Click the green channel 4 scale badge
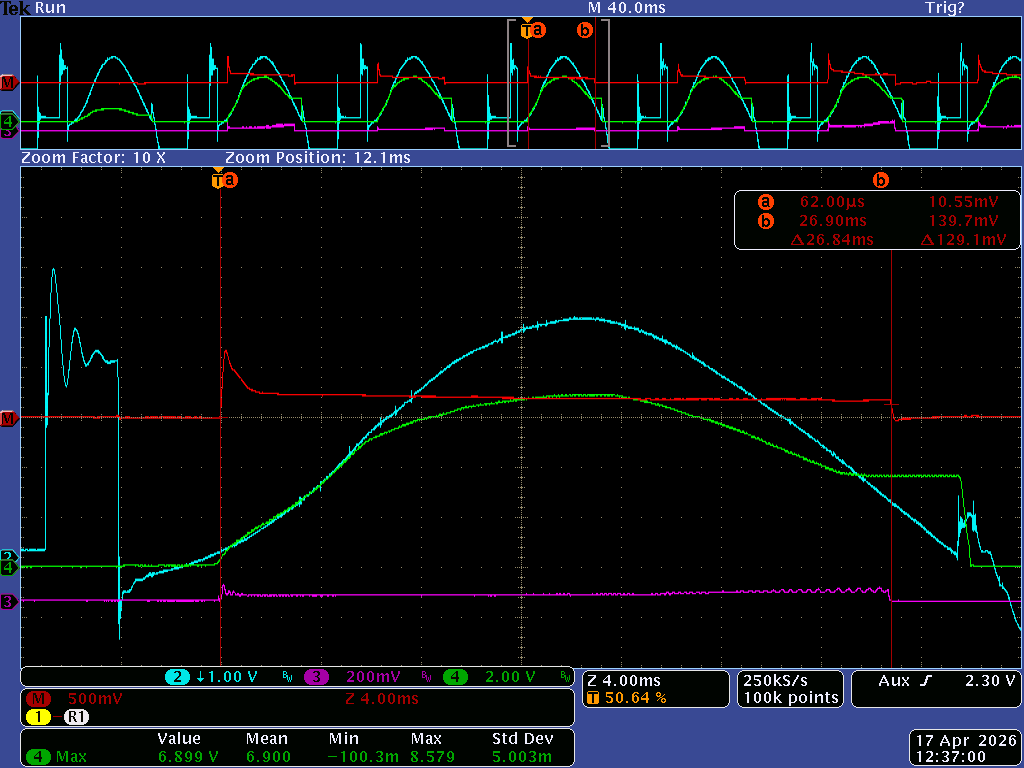The image size is (1024, 768). (x=455, y=677)
